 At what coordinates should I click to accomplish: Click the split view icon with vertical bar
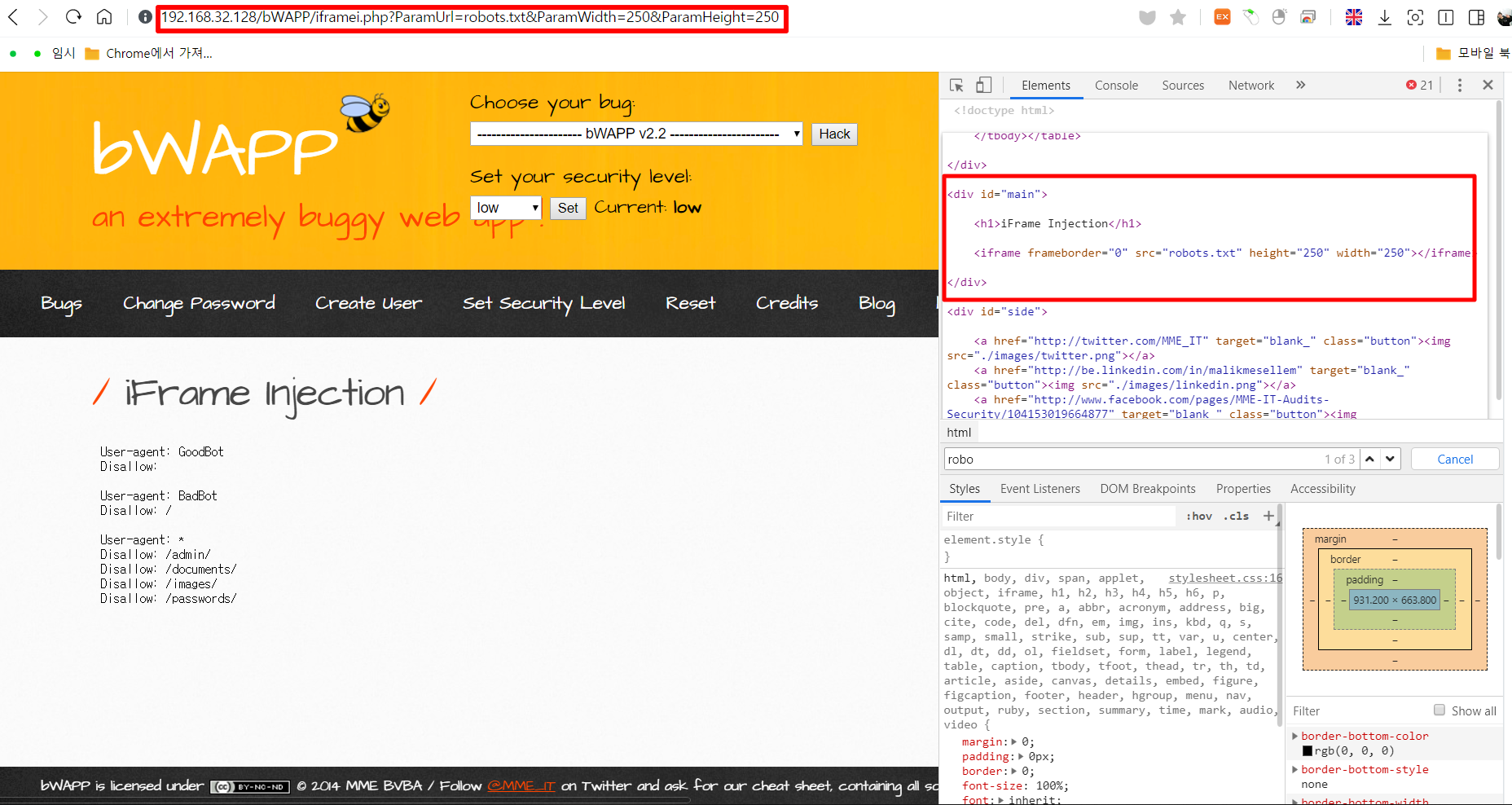[1446, 17]
